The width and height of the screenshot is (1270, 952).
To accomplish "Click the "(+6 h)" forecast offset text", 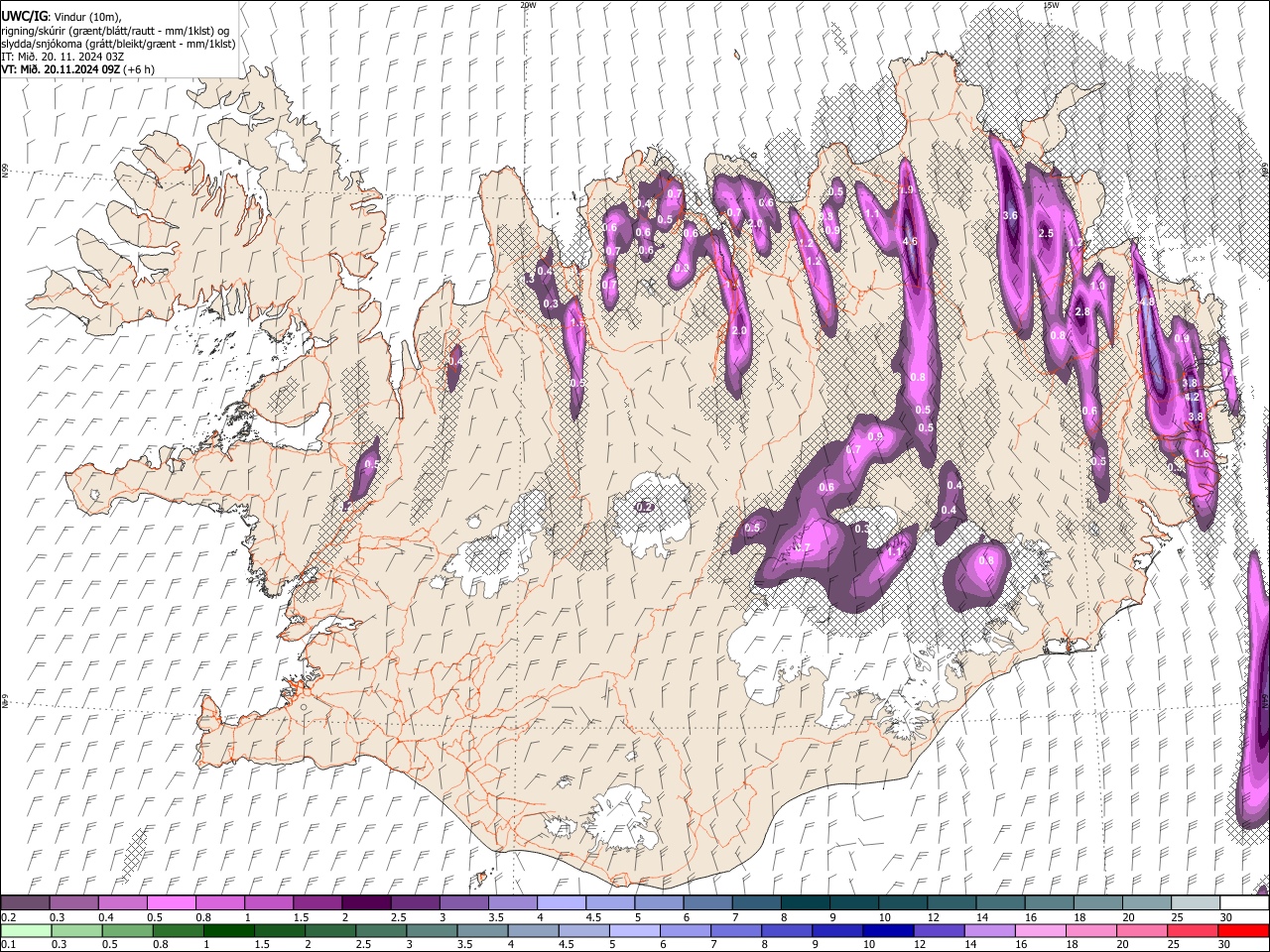I will (x=139, y=69).
